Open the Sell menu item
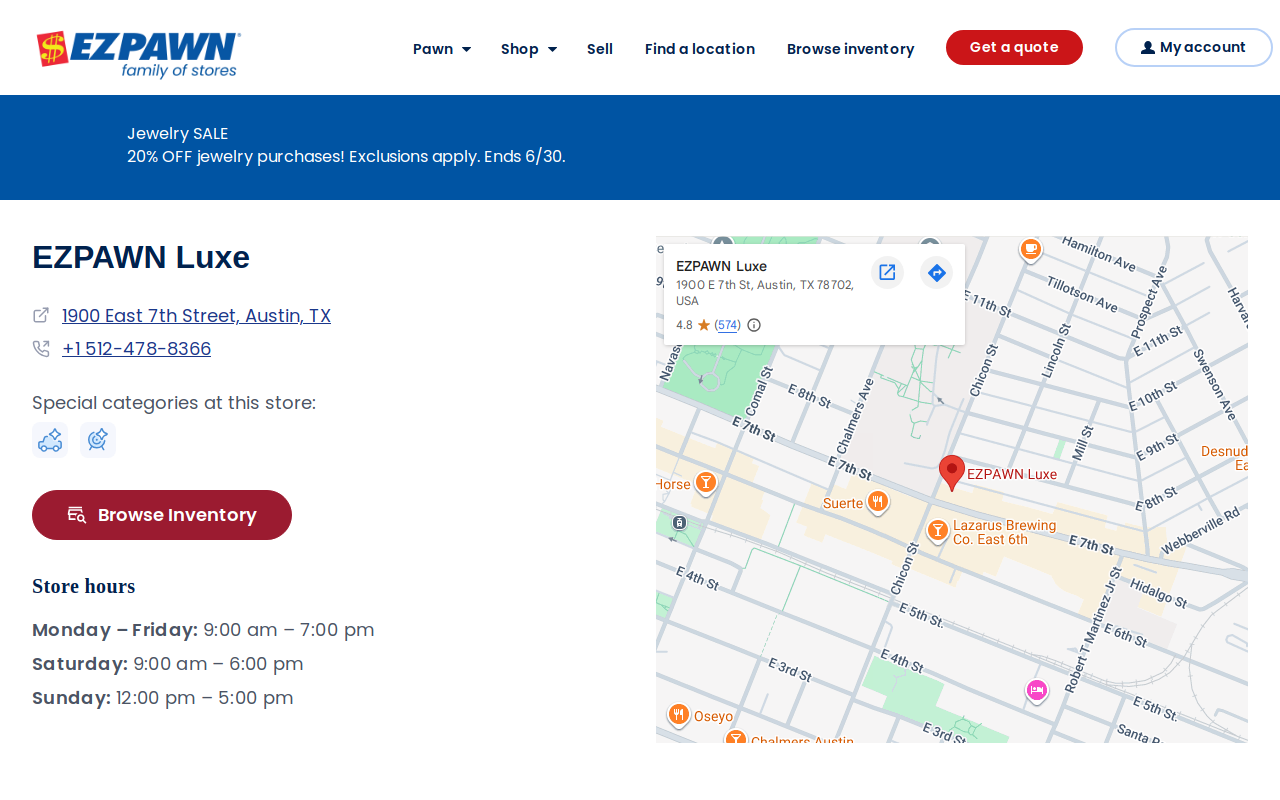 click(x=600, y=49)
